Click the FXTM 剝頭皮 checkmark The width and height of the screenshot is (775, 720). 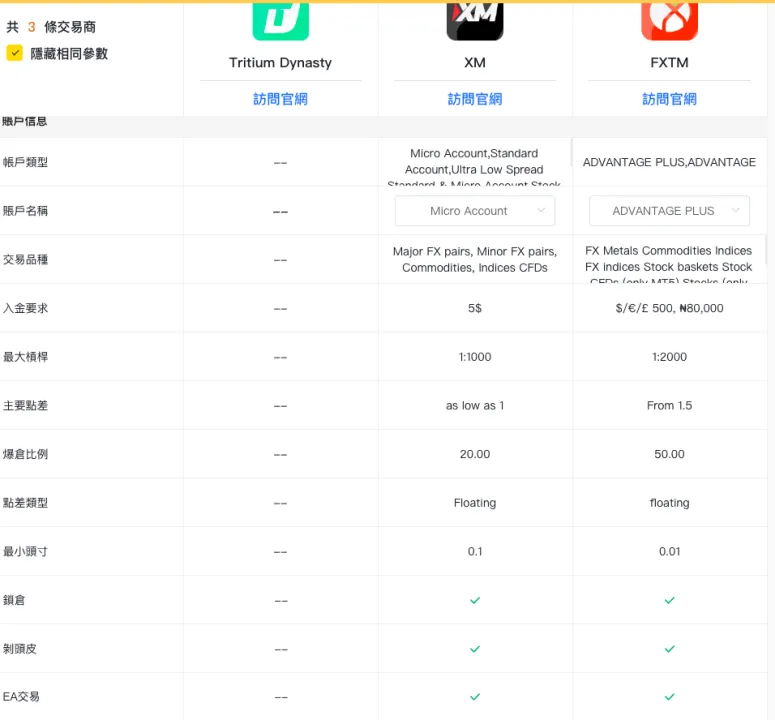pos(669,649)
